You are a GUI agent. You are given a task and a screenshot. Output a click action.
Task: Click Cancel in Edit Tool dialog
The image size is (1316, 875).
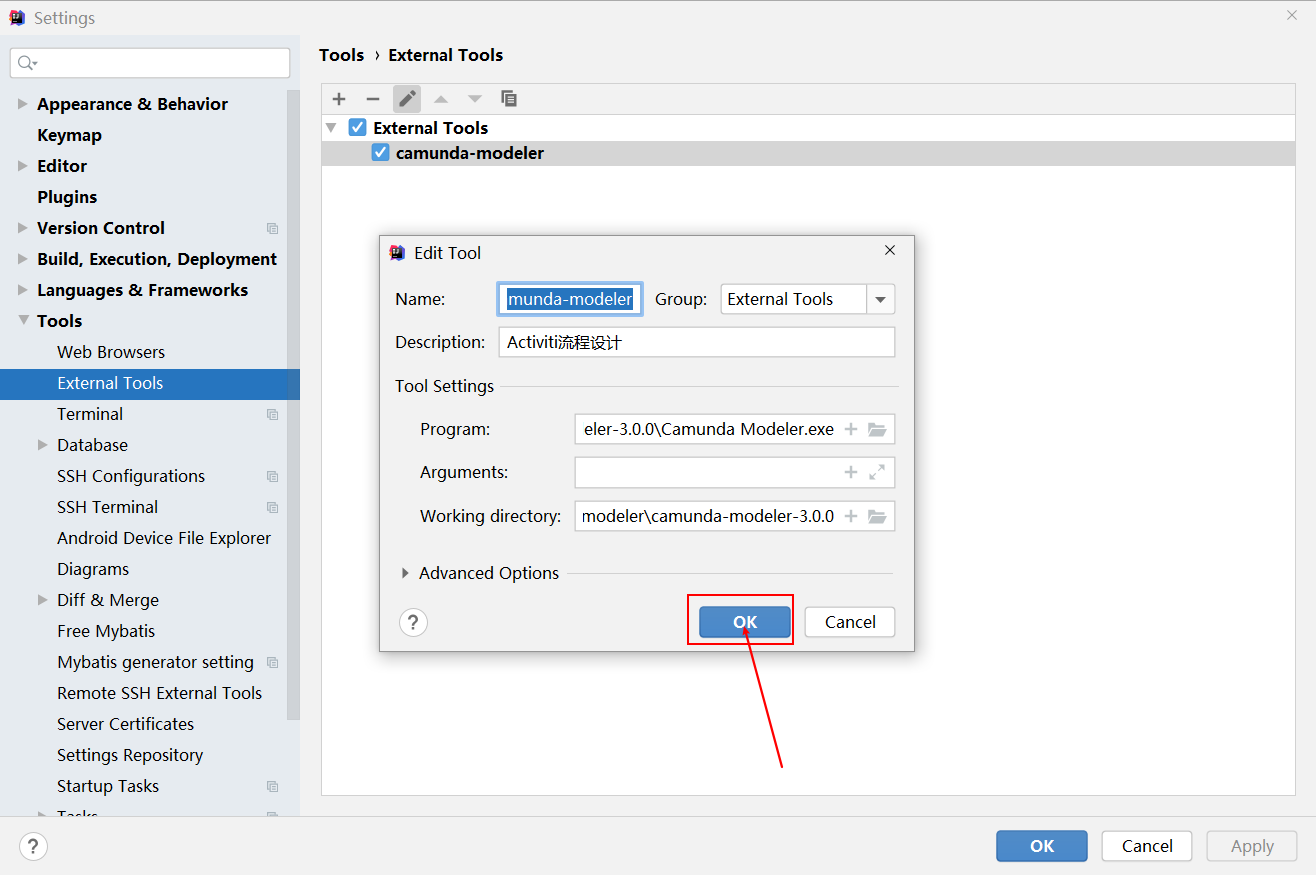[x=850, y=622]
